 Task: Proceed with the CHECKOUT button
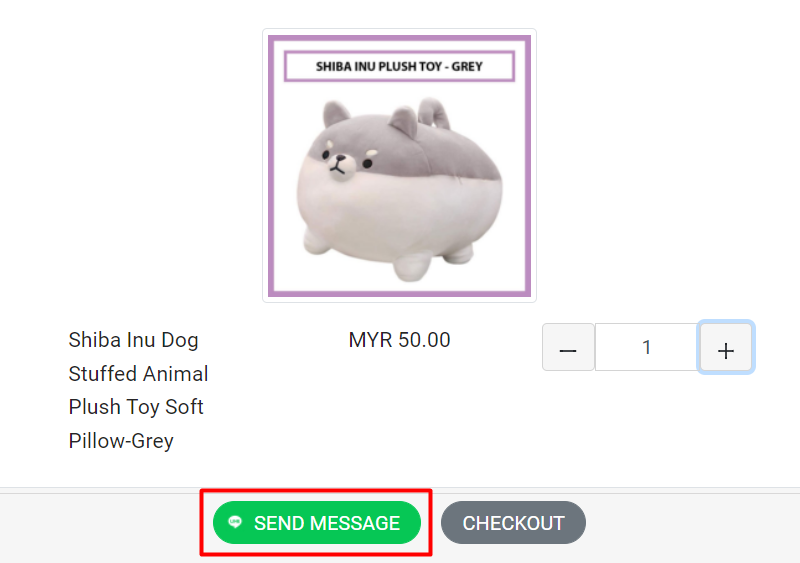point(513,523)
